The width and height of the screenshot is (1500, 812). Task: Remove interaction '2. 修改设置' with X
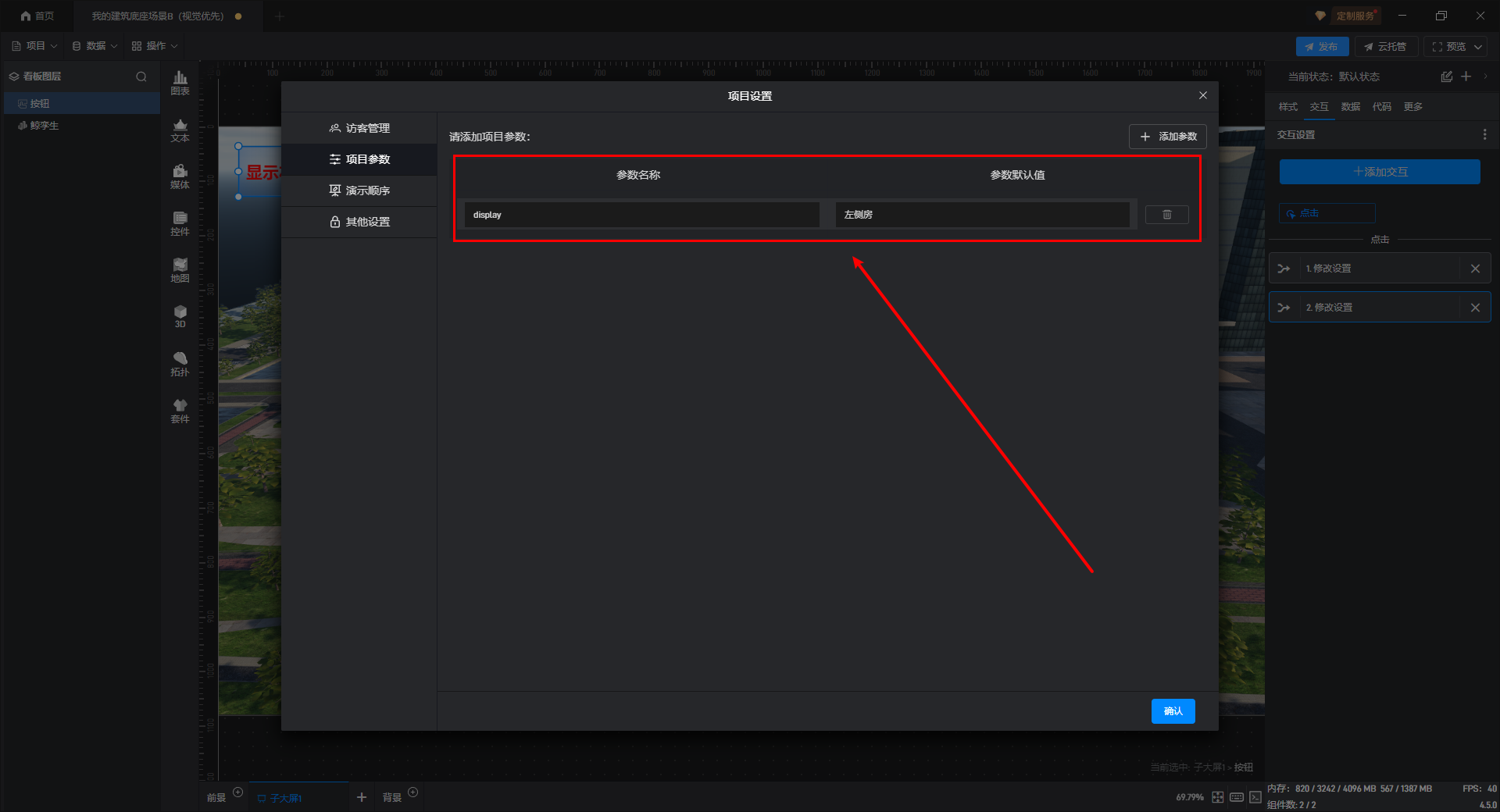(x=1475, y=308)
